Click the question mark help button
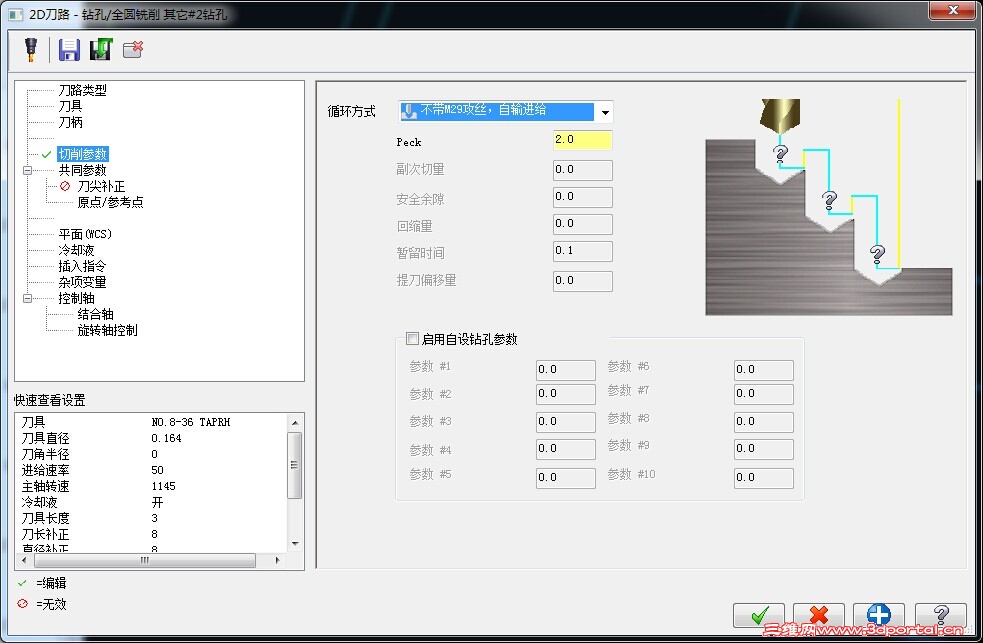 coord(940,615)
